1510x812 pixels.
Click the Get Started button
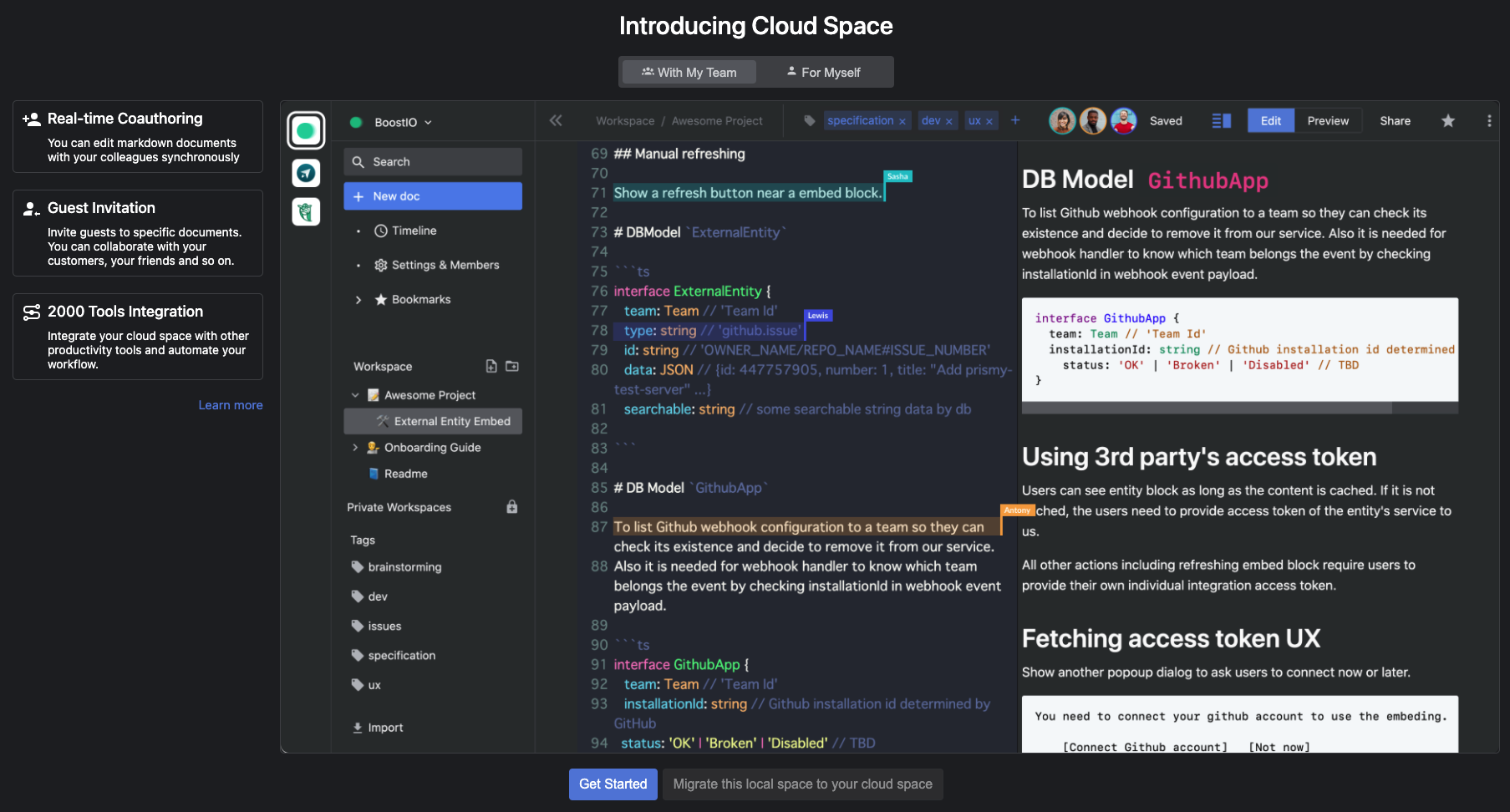click(613, 784)
